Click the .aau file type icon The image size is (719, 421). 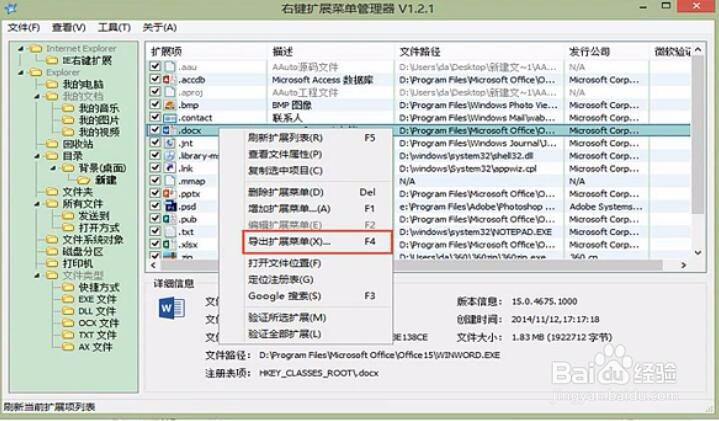170,67
